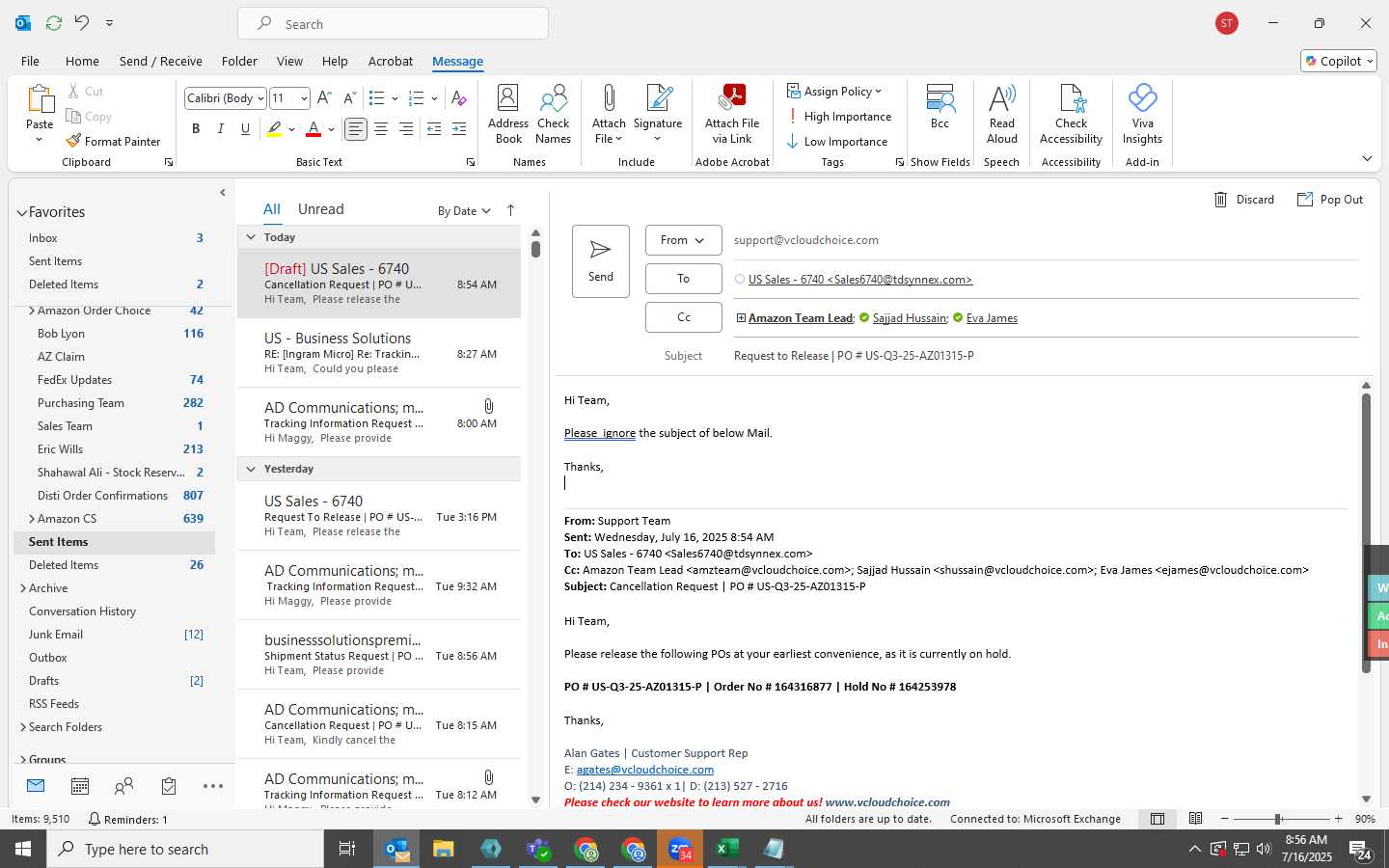Viewport: 1389px width, 868px height.
Task: Discard the draft message
Action: (x=1244, y=200)
